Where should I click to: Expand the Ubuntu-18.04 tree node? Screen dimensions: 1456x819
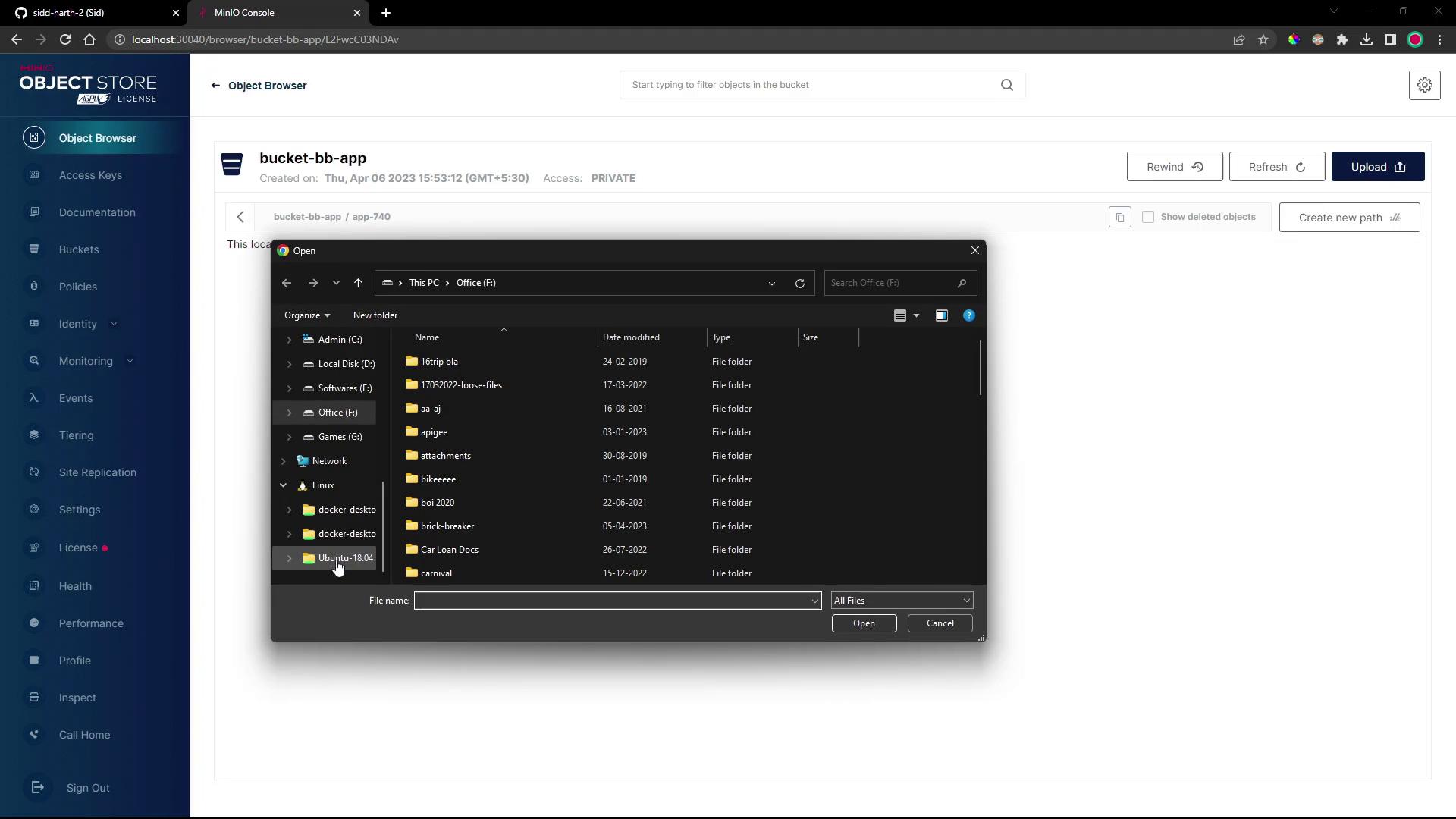pyautogui.click(x=289, y=558)
